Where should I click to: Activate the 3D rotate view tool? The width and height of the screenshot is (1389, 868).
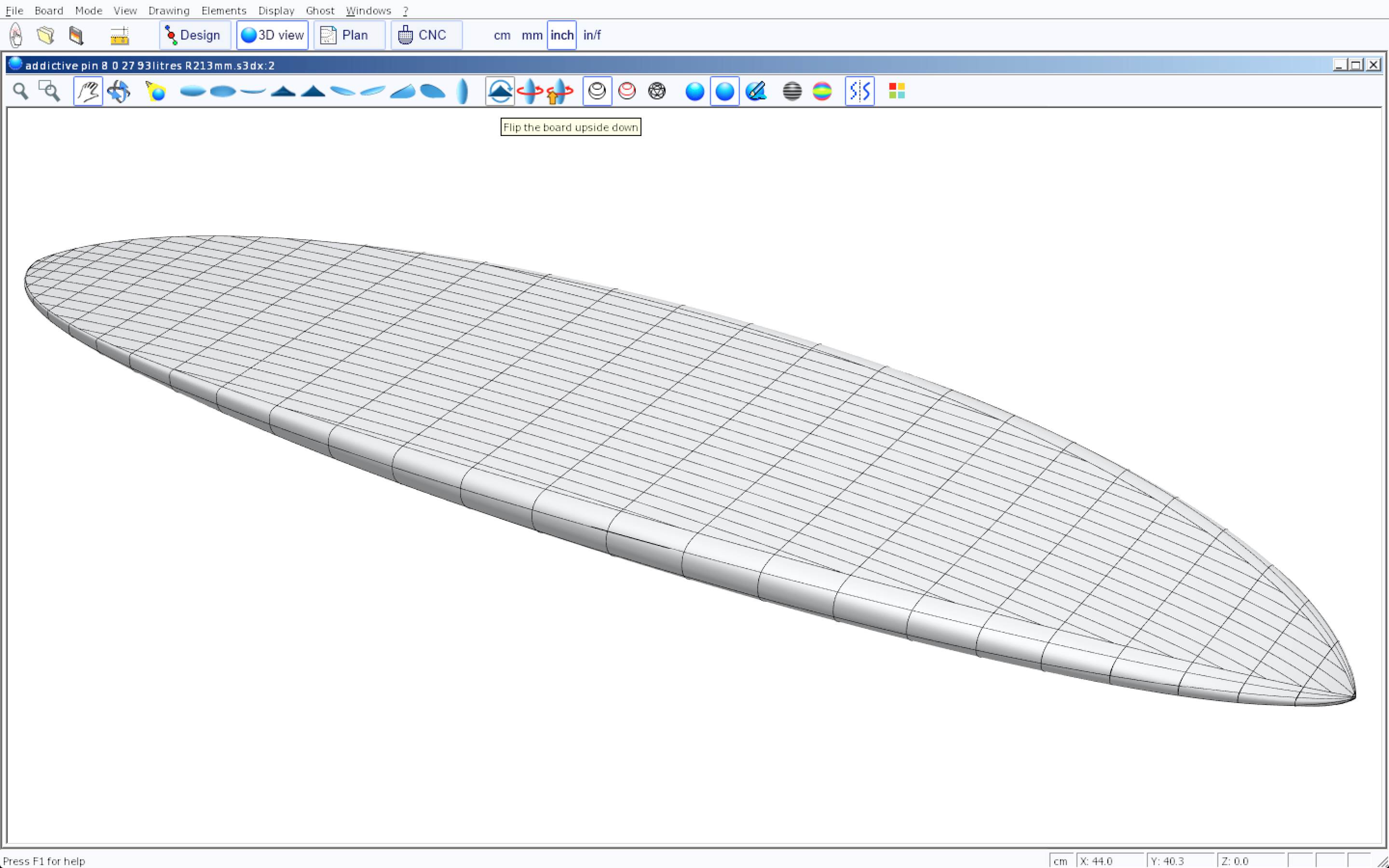click(x=118, y=91)
